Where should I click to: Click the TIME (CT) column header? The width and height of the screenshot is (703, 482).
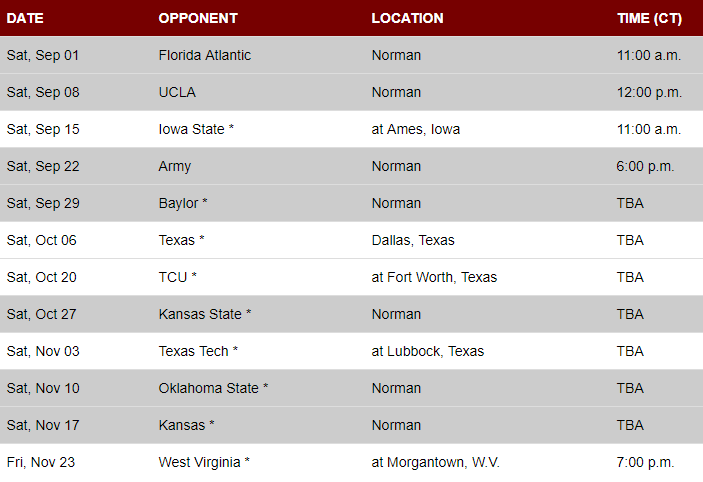[x=649, y=18]
